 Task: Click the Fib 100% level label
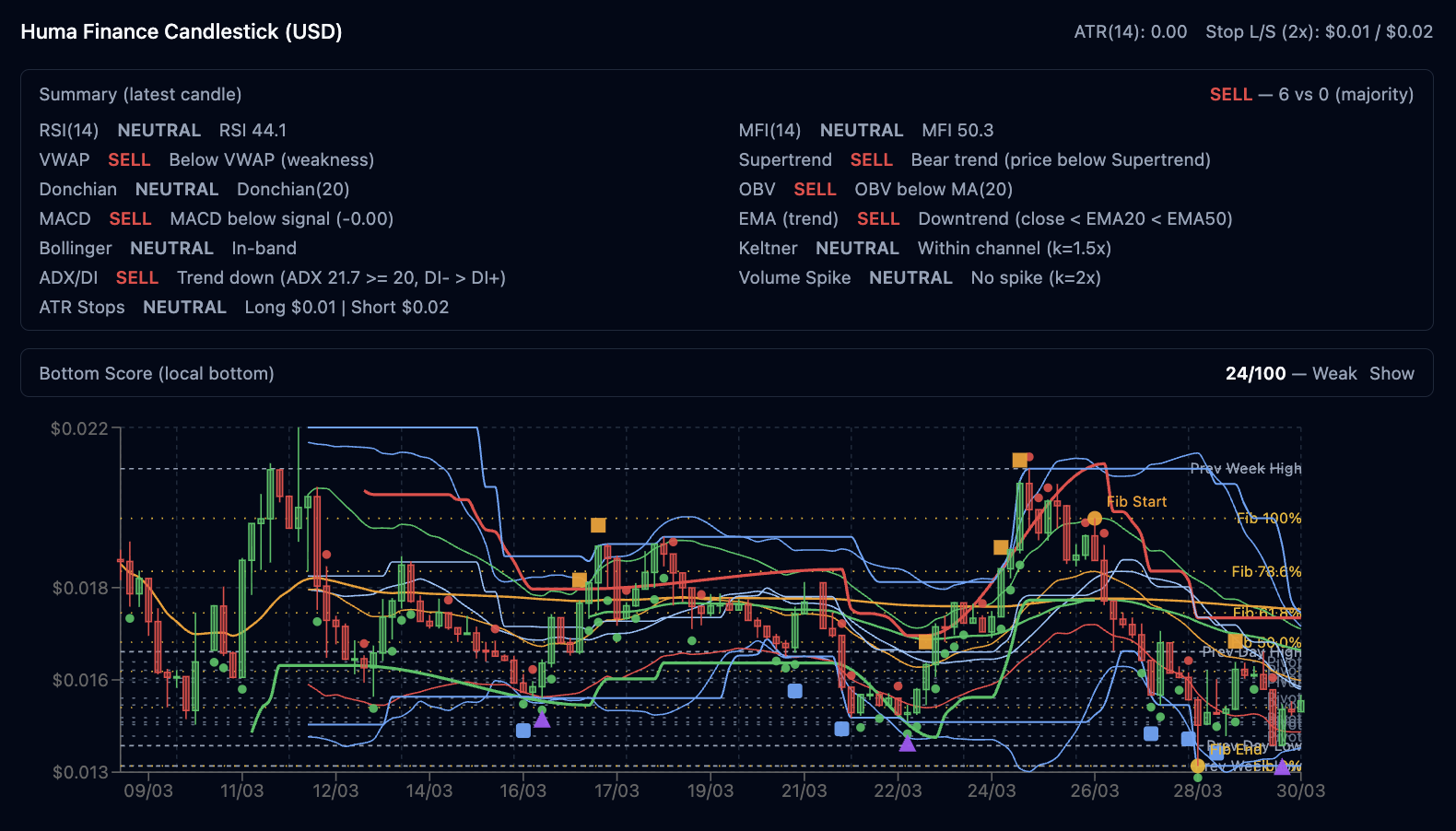pos(1268,518)
